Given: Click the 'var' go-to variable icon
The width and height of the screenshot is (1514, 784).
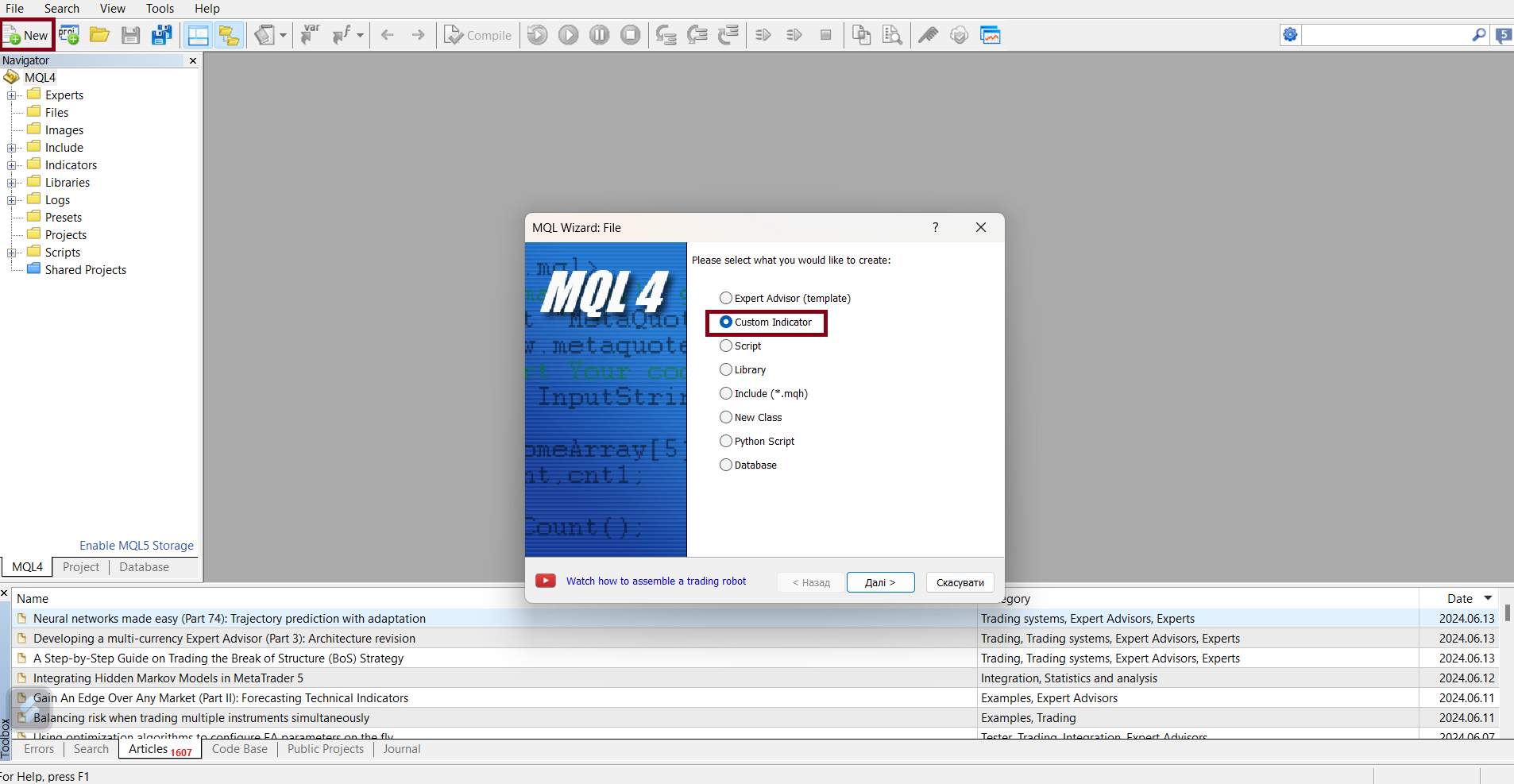Looking at the screenshot, I should pyautogui.click(x=310, y=35).
